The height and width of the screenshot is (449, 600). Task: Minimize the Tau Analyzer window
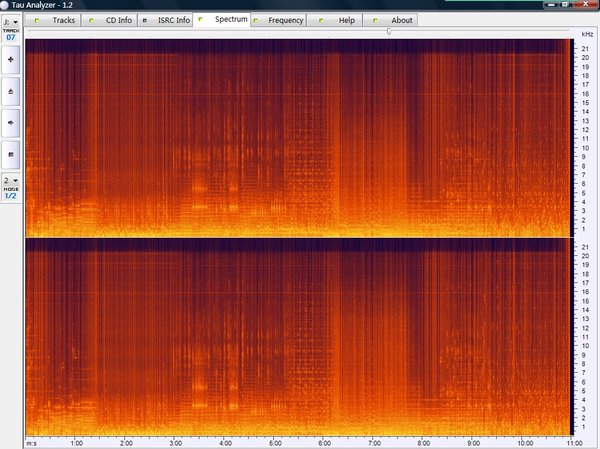[551, 5]
